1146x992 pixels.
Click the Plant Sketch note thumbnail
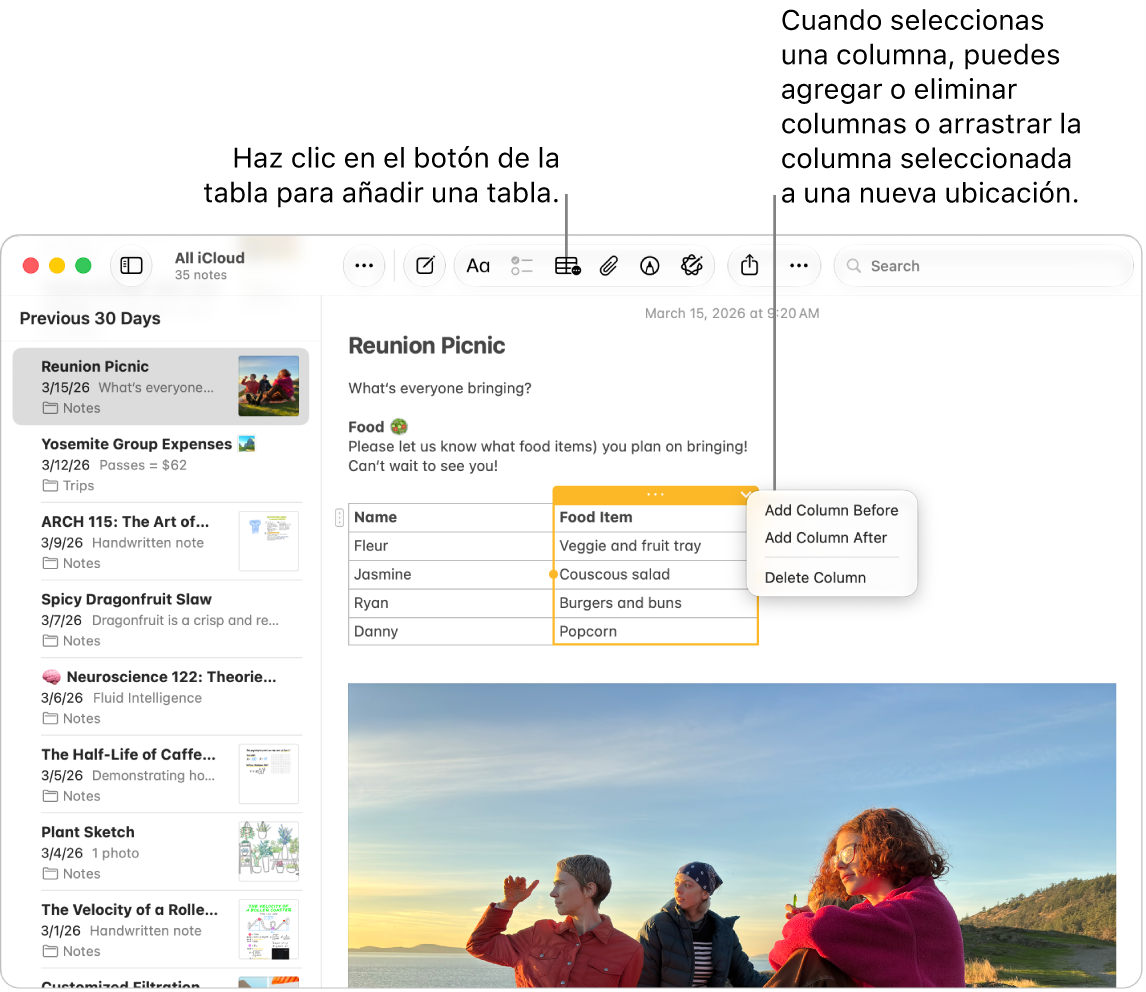point(268,852)
